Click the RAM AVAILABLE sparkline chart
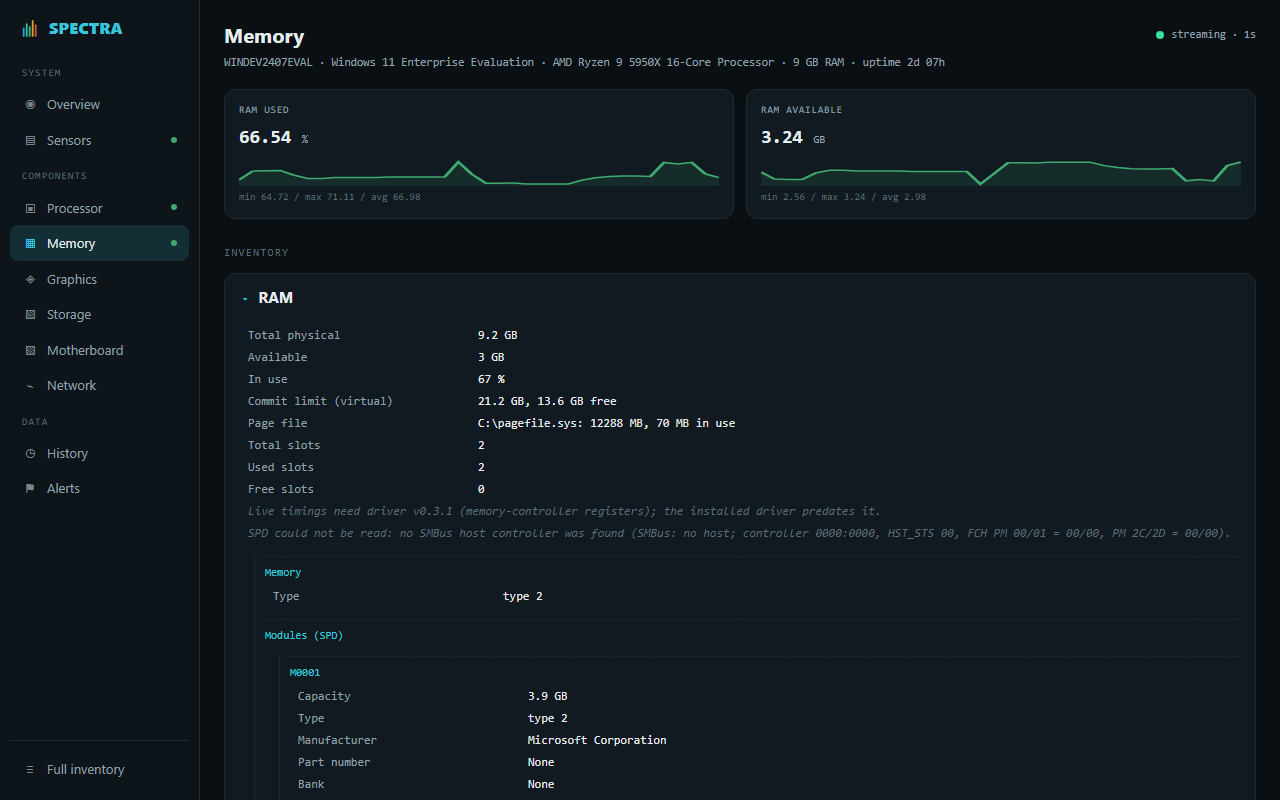 [1001, 172]
